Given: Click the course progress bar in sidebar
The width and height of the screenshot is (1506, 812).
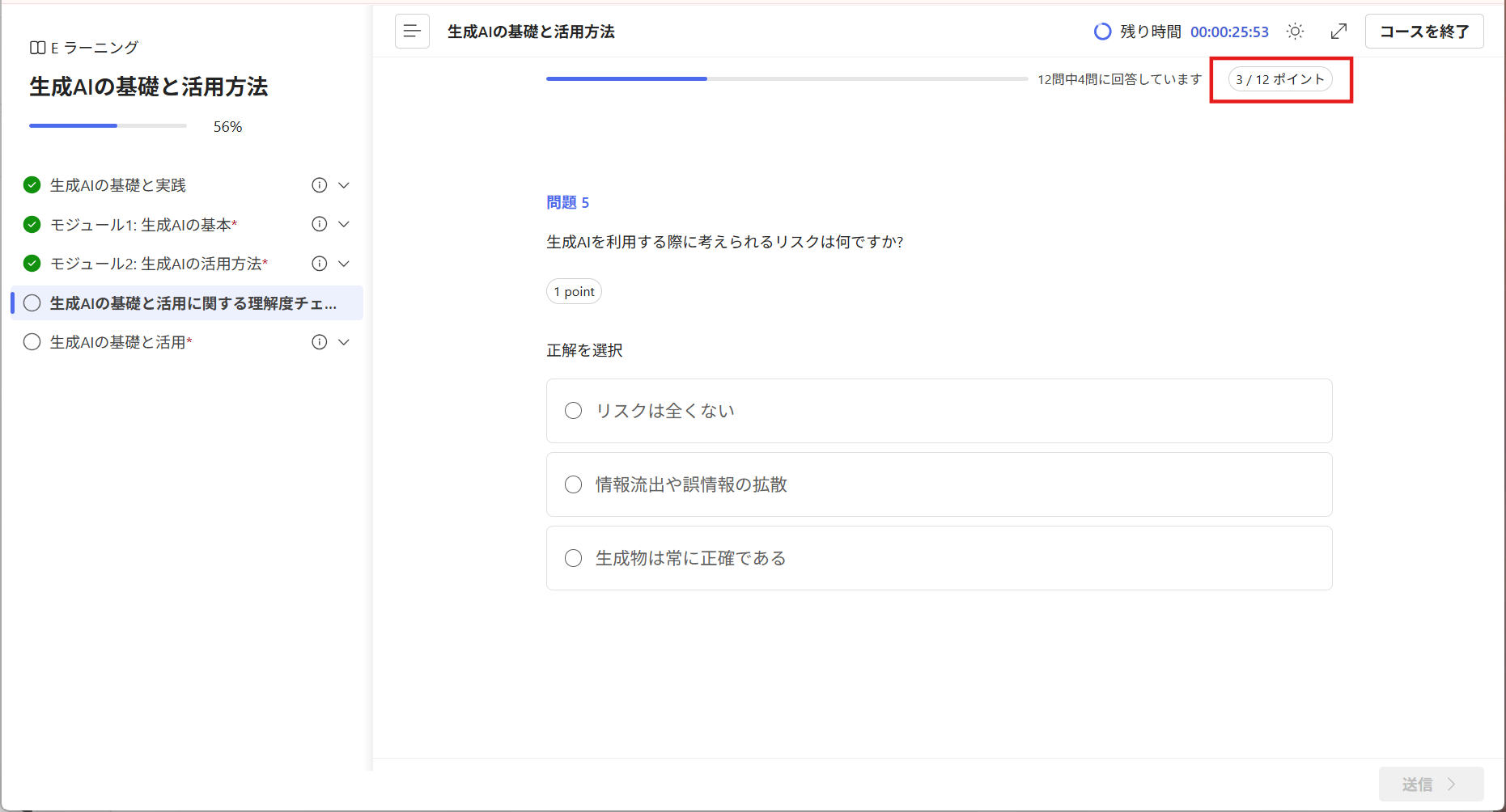Looking at the screenshot, I should [x=108, y=126].
